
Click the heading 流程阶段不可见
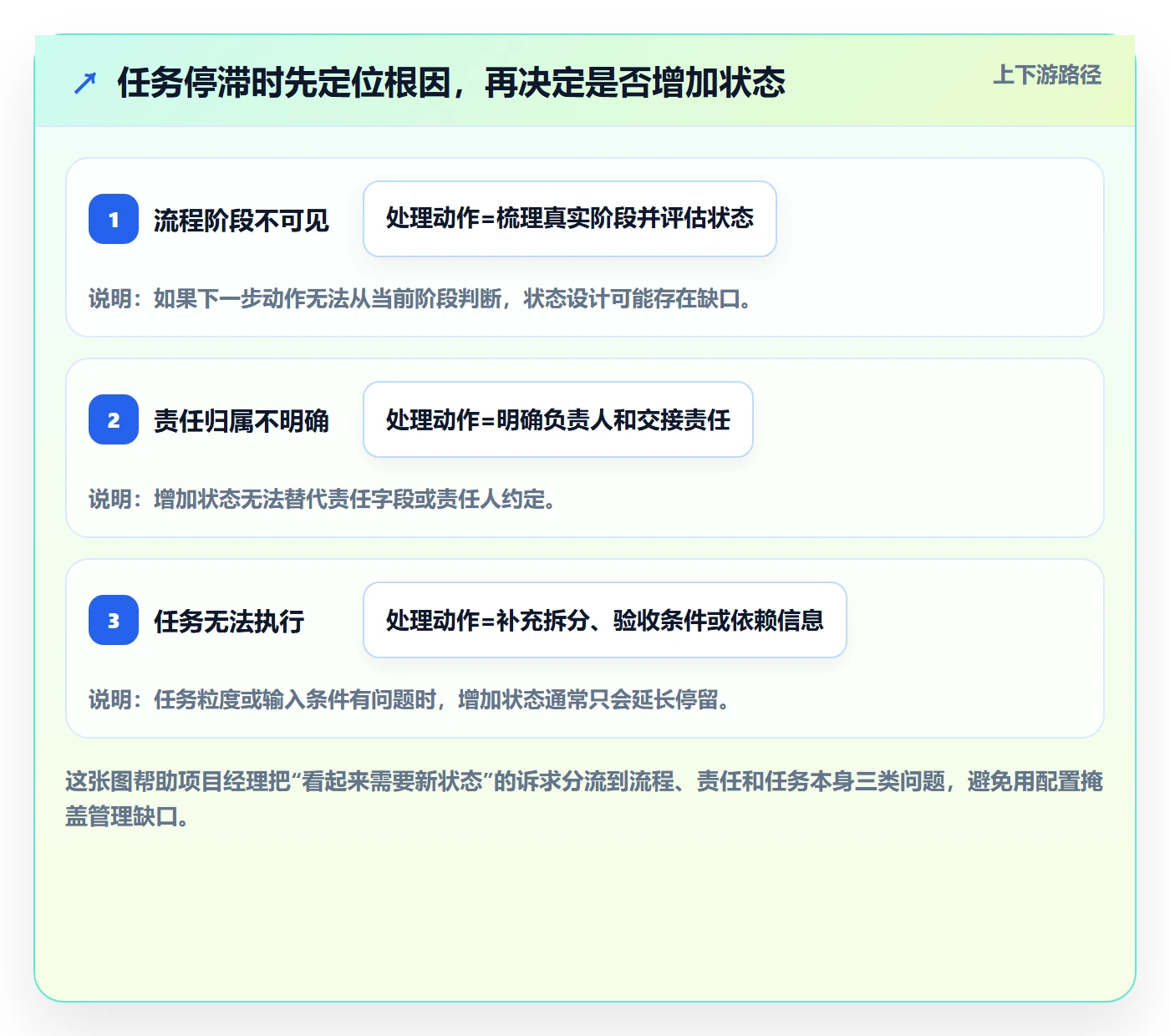242,221
